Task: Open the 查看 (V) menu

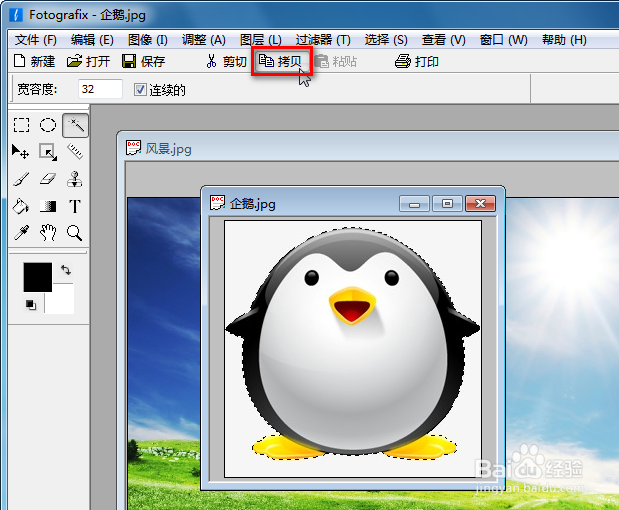Action: tap(443, 40)
